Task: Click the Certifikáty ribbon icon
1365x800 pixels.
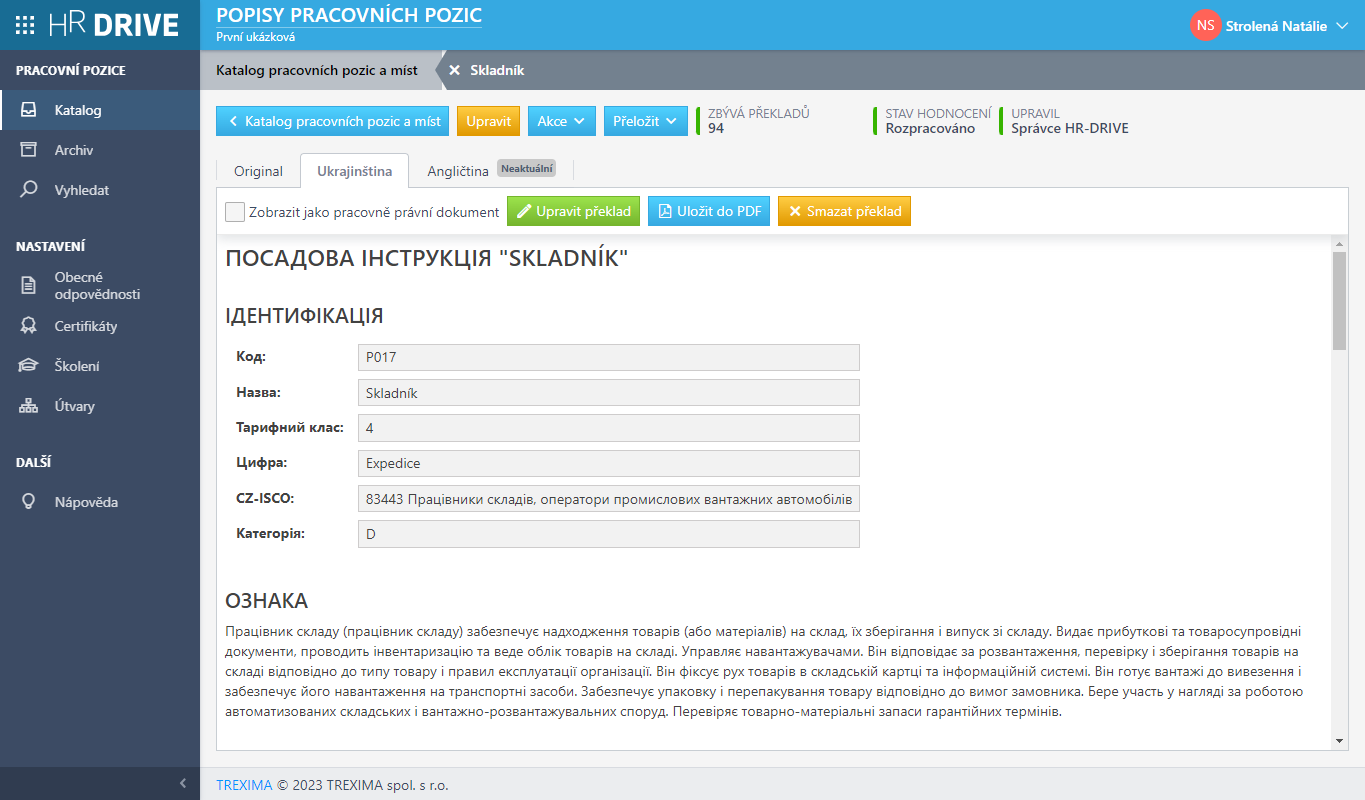Action: [29, 326]
